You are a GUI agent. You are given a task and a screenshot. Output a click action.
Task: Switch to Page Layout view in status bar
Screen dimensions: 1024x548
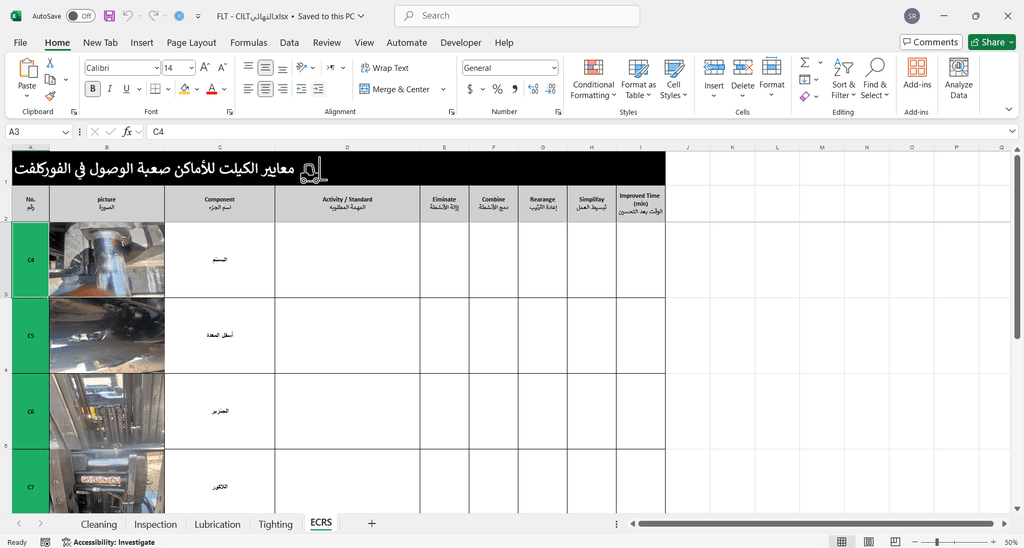tap(869, 542)
